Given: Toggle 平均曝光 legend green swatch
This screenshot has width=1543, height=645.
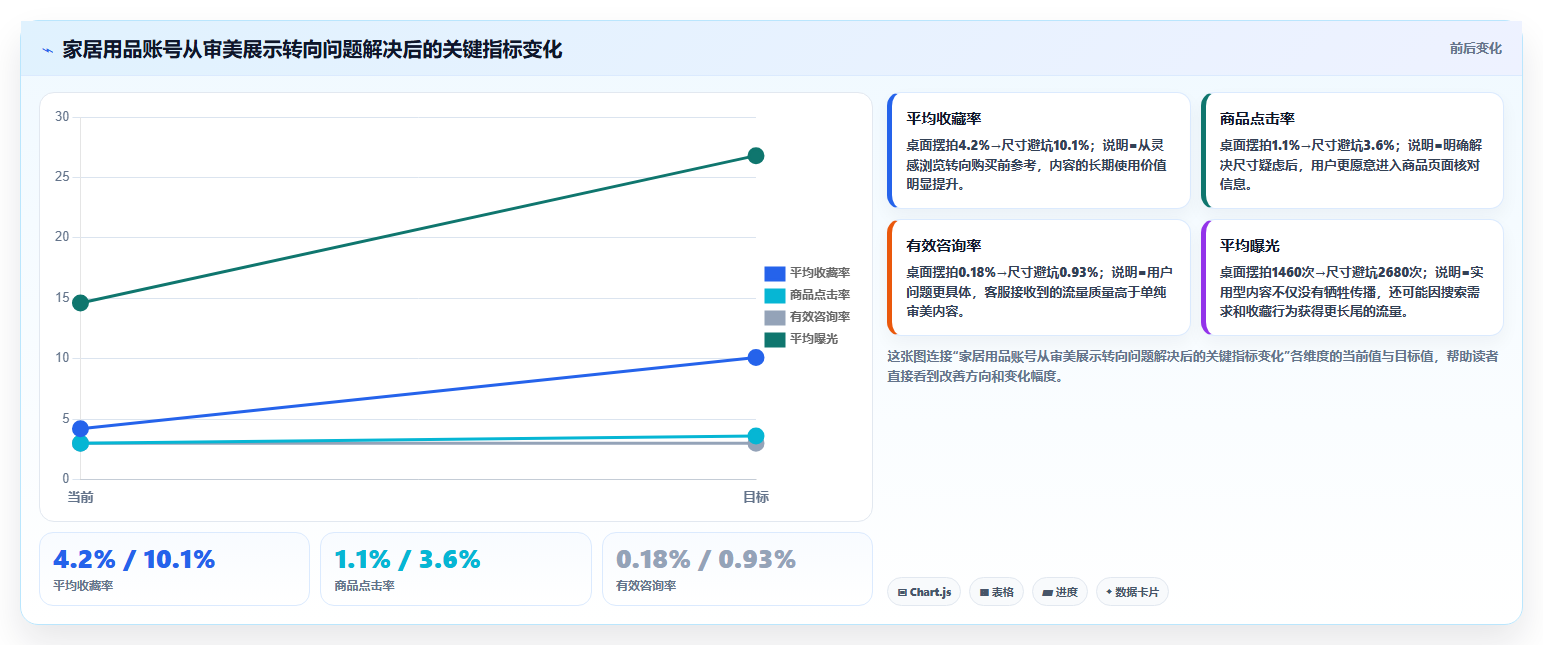Looking at the screenshot, I should coord(775,339).
